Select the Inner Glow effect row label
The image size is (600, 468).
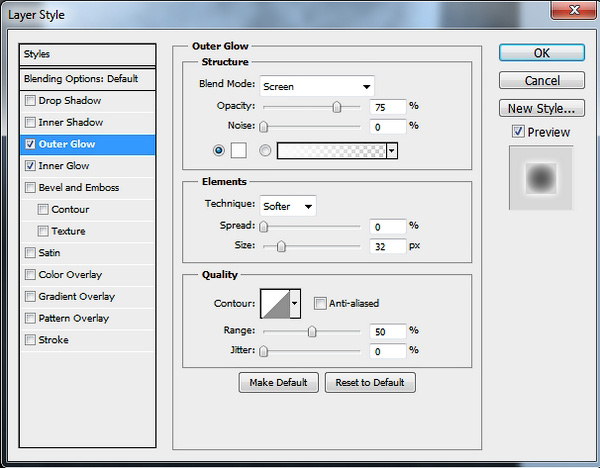(64, 166)
